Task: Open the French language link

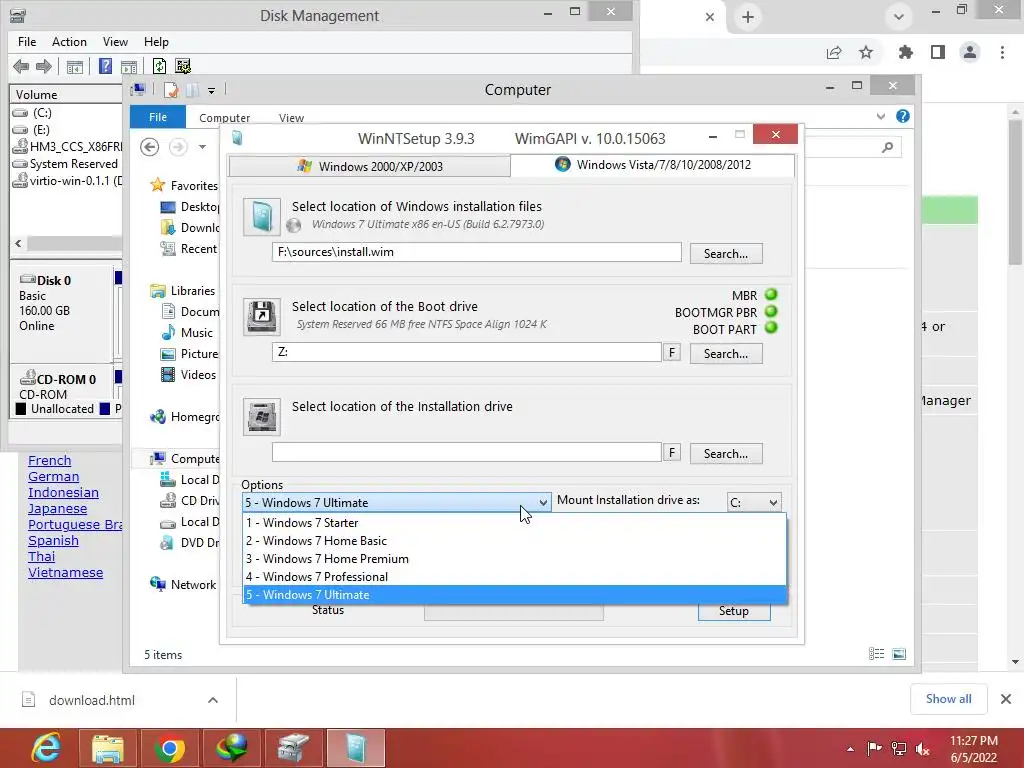Action: click(50, 460)
